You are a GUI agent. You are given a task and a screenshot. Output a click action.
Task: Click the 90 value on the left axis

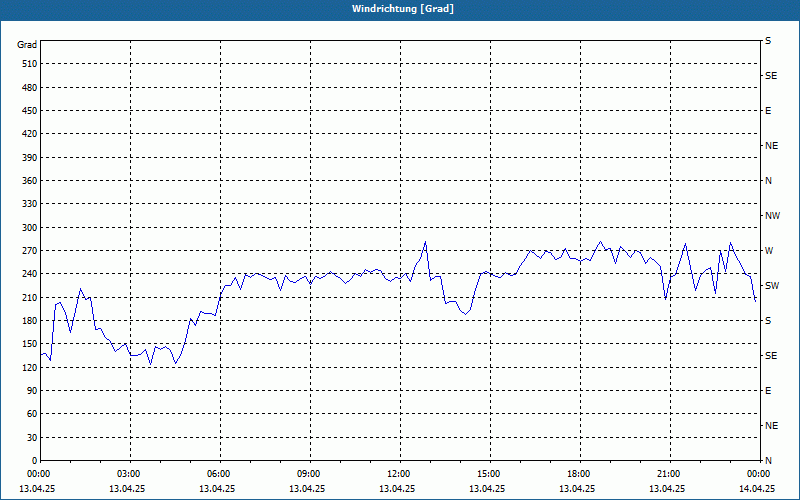point(31,391)
